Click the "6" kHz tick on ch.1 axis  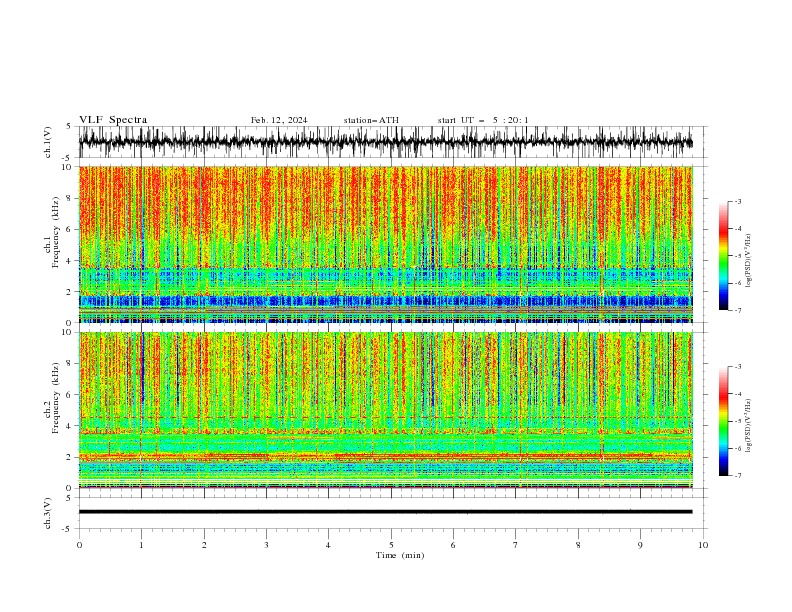point(71,229)
